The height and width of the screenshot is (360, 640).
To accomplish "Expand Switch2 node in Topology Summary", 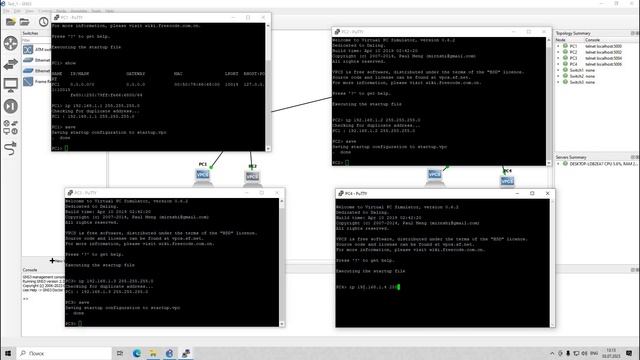I will [x=558, y=76].
